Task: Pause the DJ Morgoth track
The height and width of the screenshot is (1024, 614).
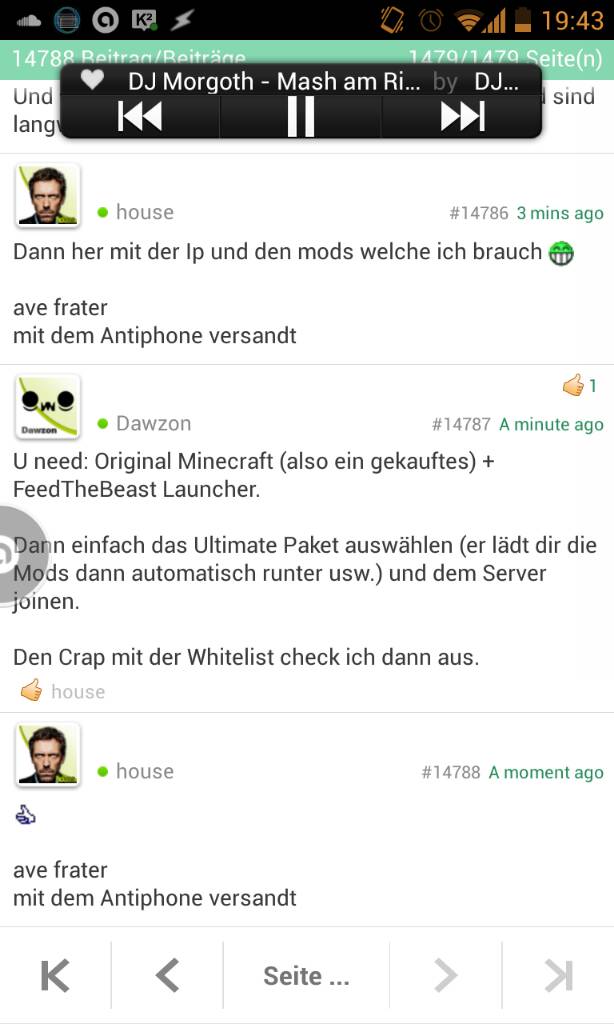Action: [x=300, y=117]
